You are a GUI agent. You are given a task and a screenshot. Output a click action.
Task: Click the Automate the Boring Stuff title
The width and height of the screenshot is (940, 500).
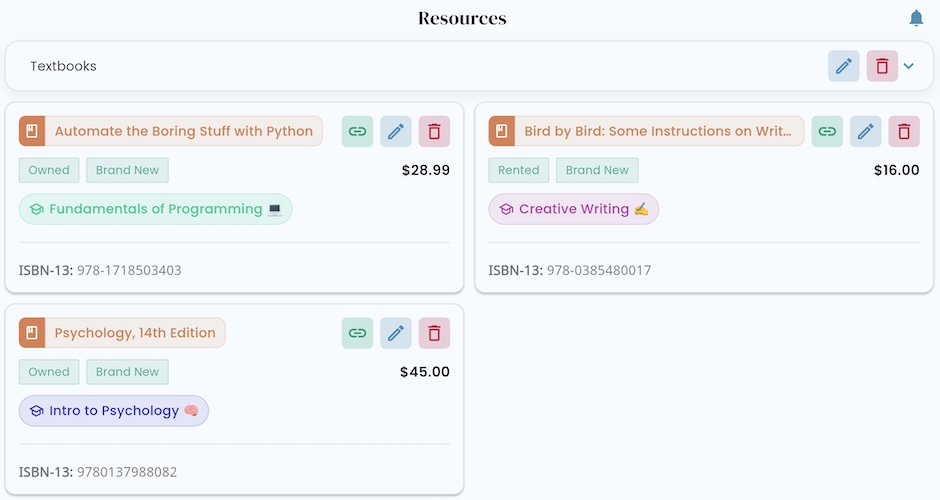(x=183, y=131)
